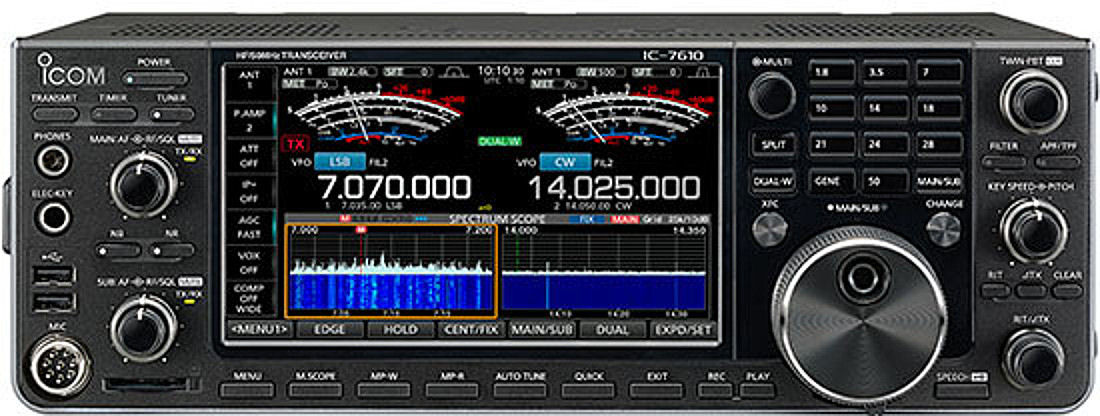Open the CW mode selector
The width and height of the screenshot is (1100, 416).
point(566,162)
